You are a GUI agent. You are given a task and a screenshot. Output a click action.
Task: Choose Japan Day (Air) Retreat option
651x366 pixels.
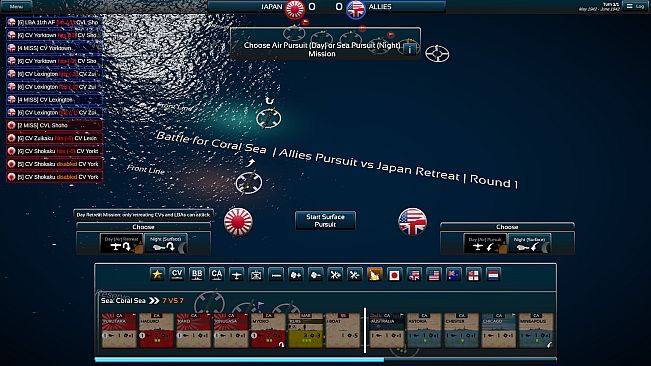point(122,244)
